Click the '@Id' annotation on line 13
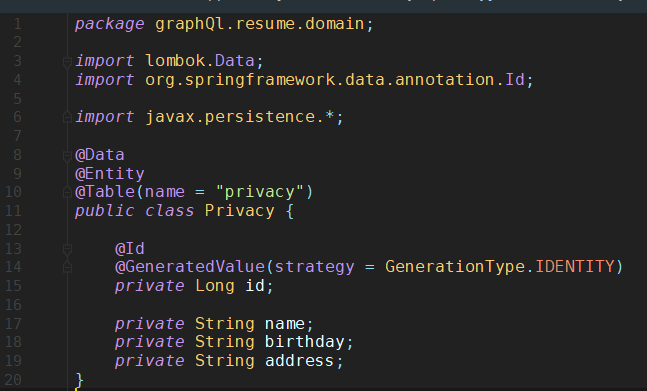647x391 pixels. click(x=130, y=249)
